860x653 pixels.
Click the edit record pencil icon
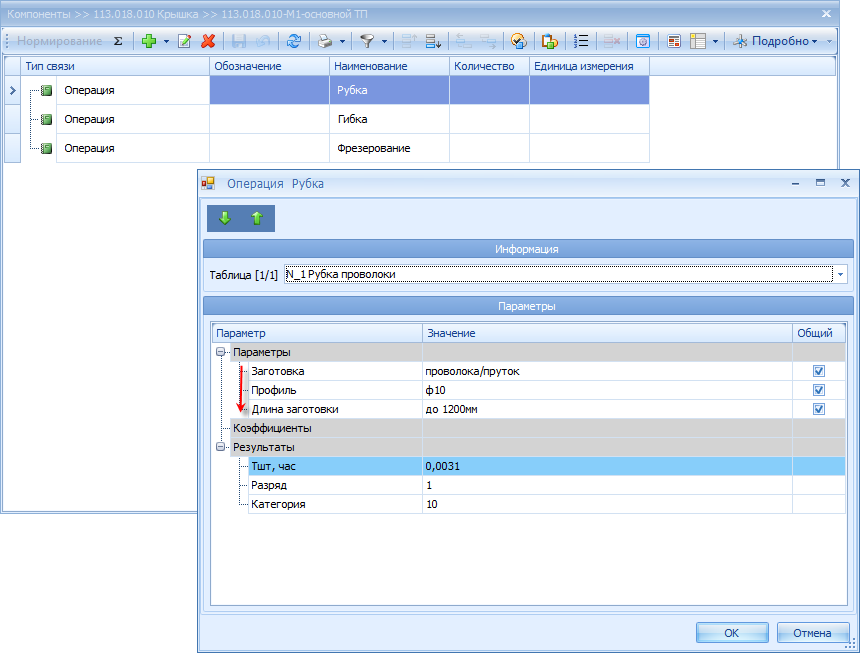pos(184,41)
